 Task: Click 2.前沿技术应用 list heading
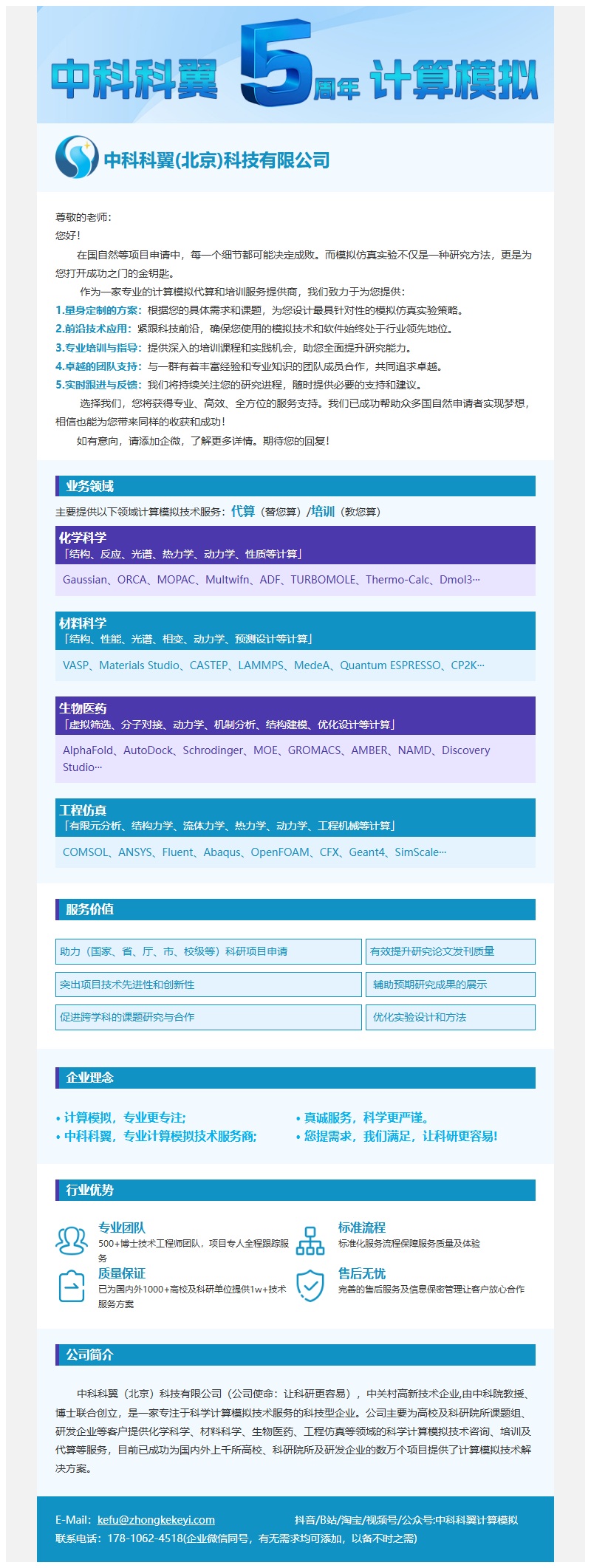click(93, 329)
